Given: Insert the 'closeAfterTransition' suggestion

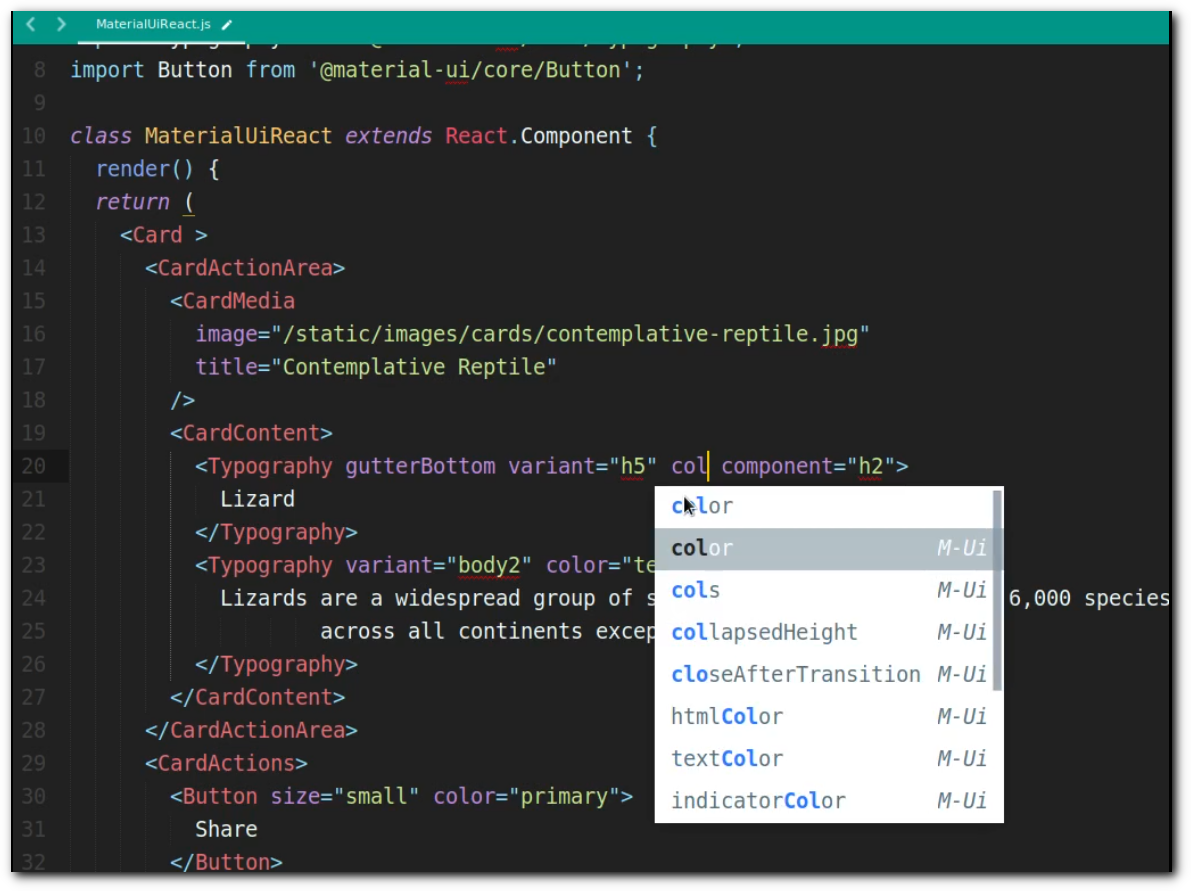Looking at the screenshot, I should pos(795,674).
